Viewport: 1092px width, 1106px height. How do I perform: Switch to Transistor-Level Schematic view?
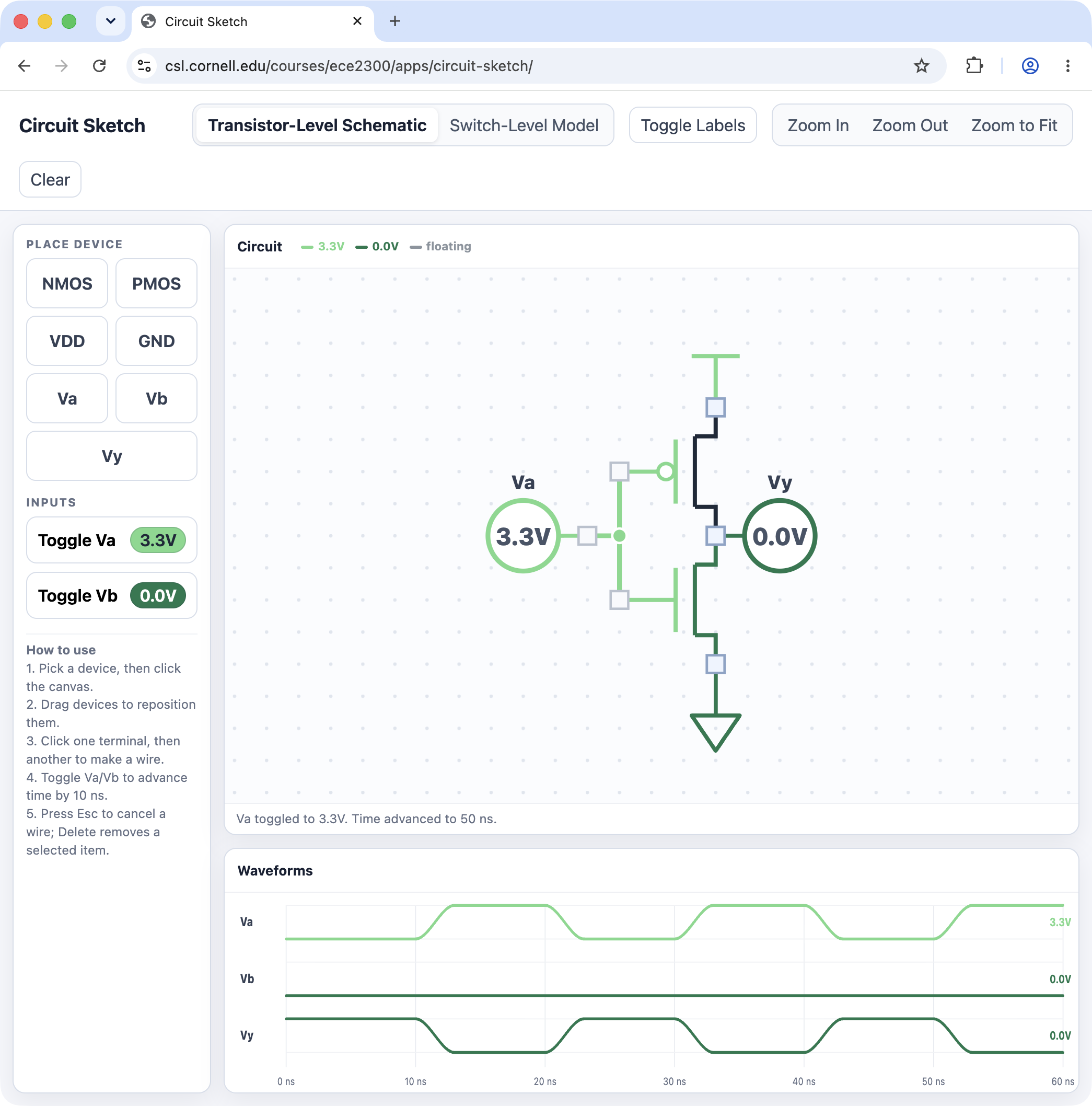(317, 125)
